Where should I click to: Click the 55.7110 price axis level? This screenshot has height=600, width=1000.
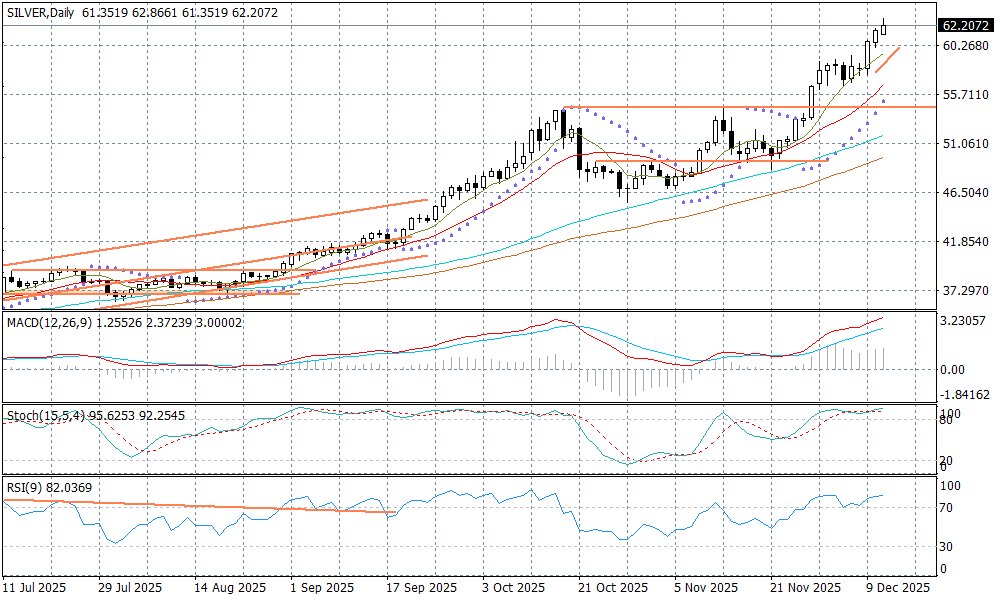click(965, 95)
